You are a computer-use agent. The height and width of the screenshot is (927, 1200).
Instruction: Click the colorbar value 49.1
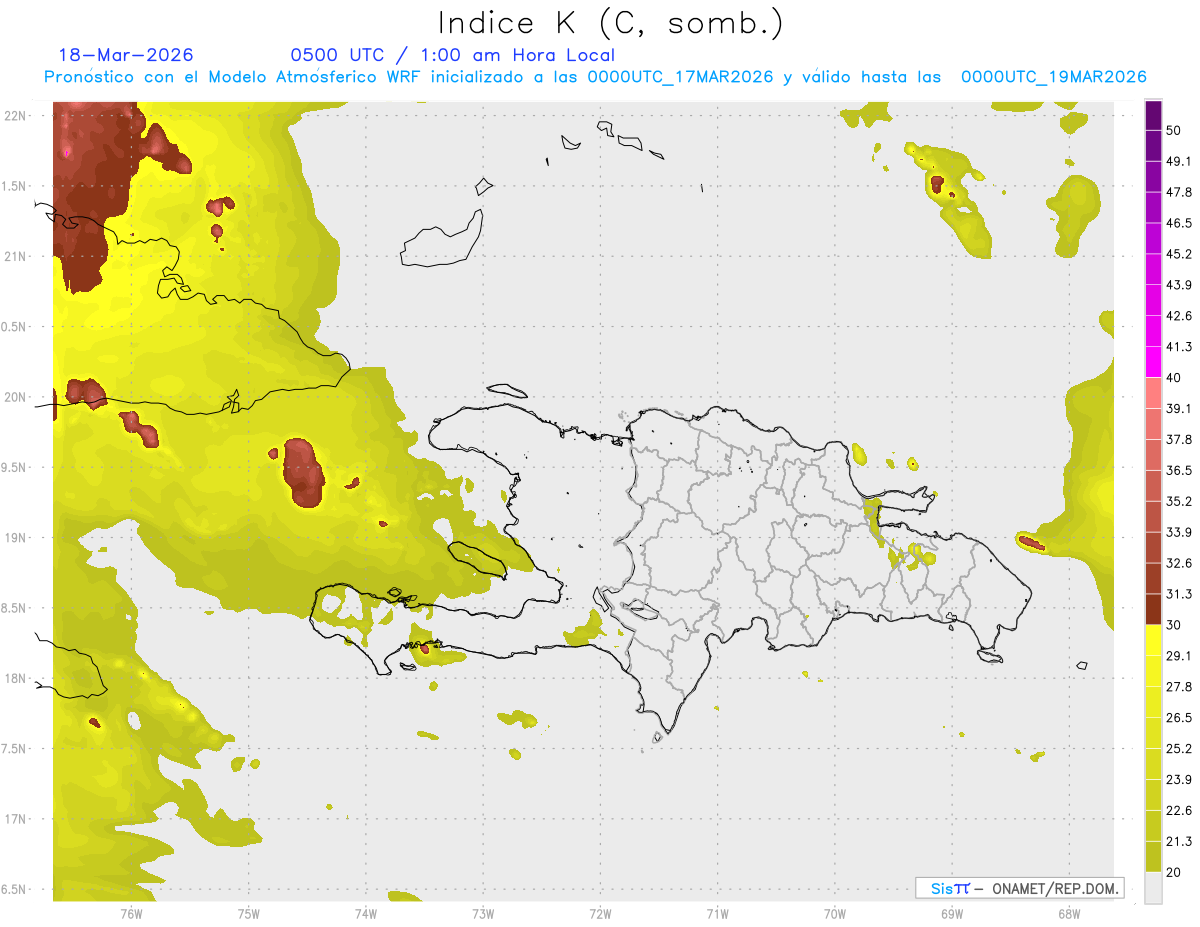[x=1179, y=161]
